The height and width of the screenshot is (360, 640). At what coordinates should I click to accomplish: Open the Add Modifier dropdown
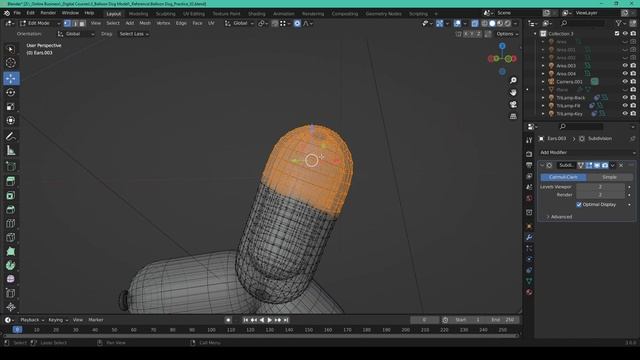587,152
